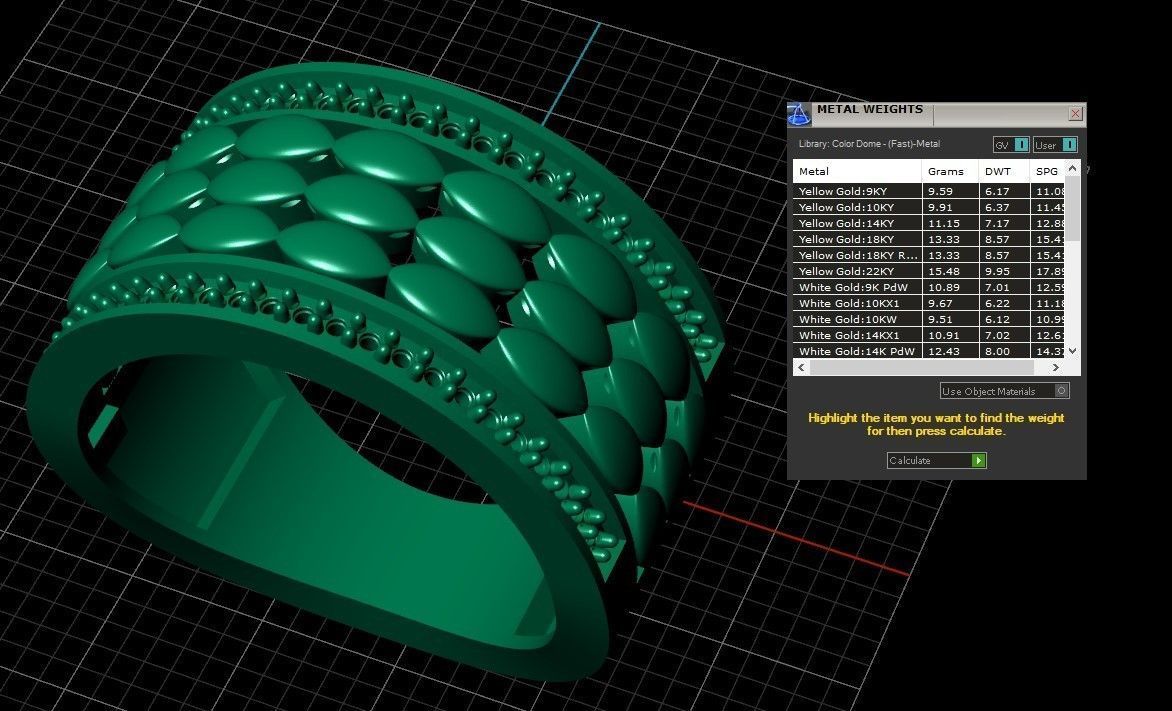The height and width of the screenshot is (711, 1172).
Task: Click the 6.17 DWT value
Action: [997, 191]
